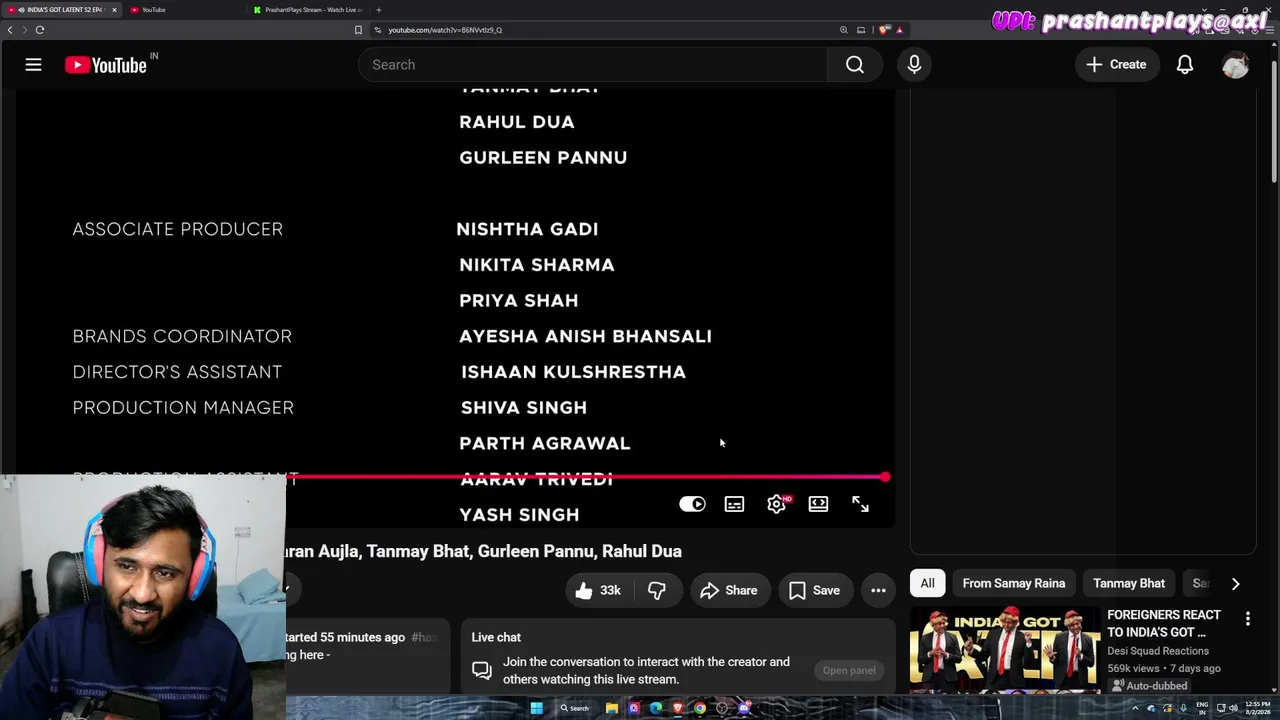Click the Open panel live chat button
The height and width of the screenshot is (720, 1280).
click(849, 670)
